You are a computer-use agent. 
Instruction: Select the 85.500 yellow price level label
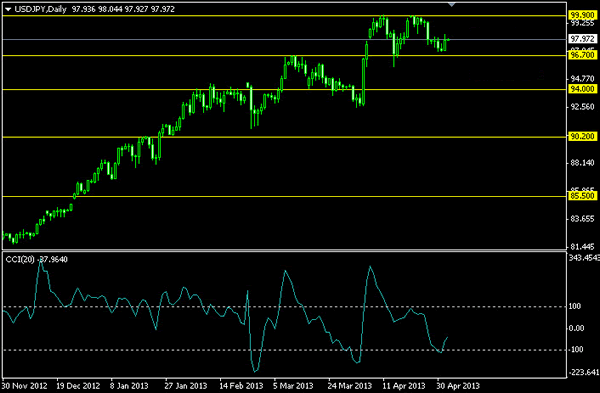tap(582, 196)
